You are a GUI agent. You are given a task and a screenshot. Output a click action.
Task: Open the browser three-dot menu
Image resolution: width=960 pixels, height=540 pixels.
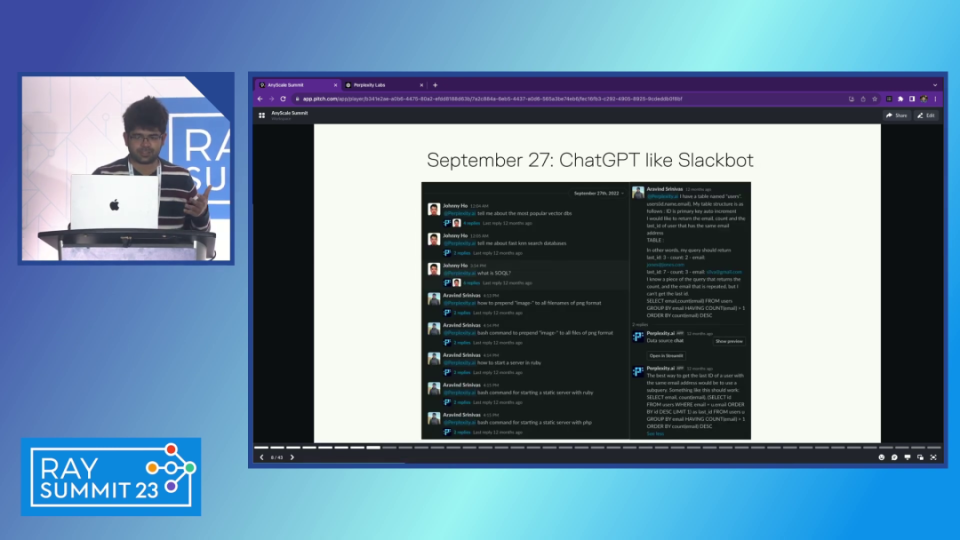pos(935,99)
